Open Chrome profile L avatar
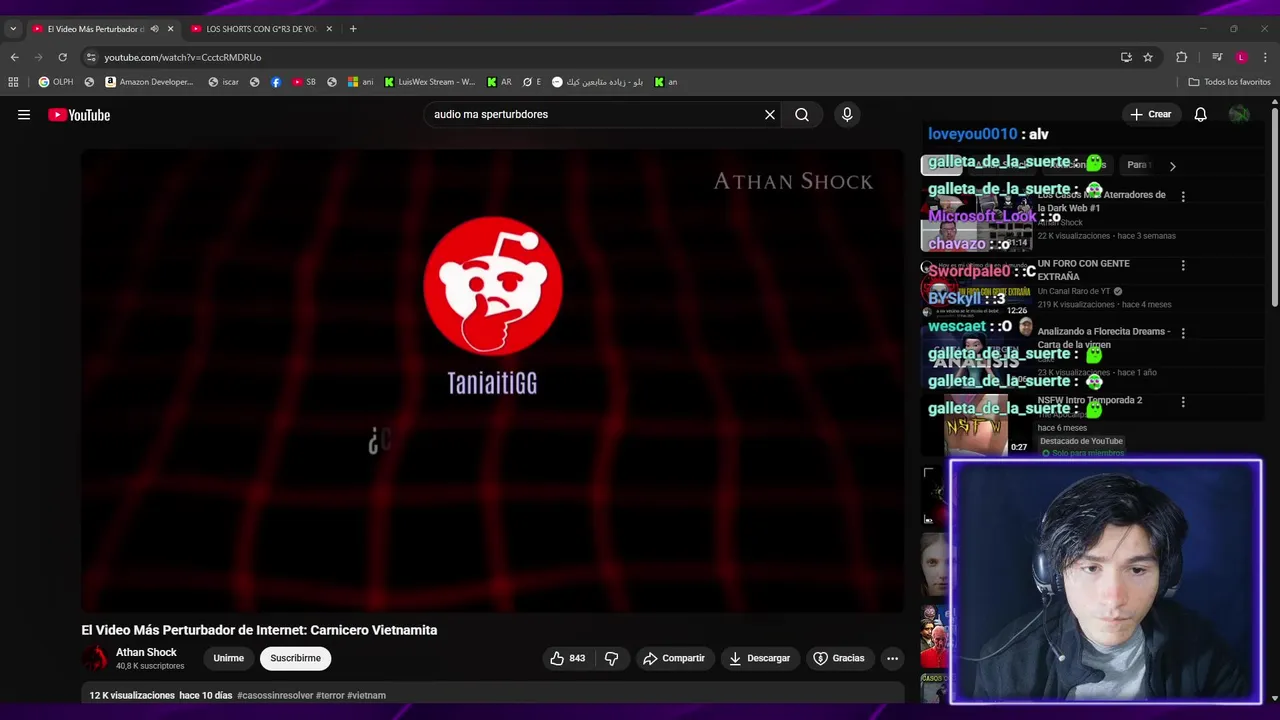The image size is (1280, 720). (1241, 57)
